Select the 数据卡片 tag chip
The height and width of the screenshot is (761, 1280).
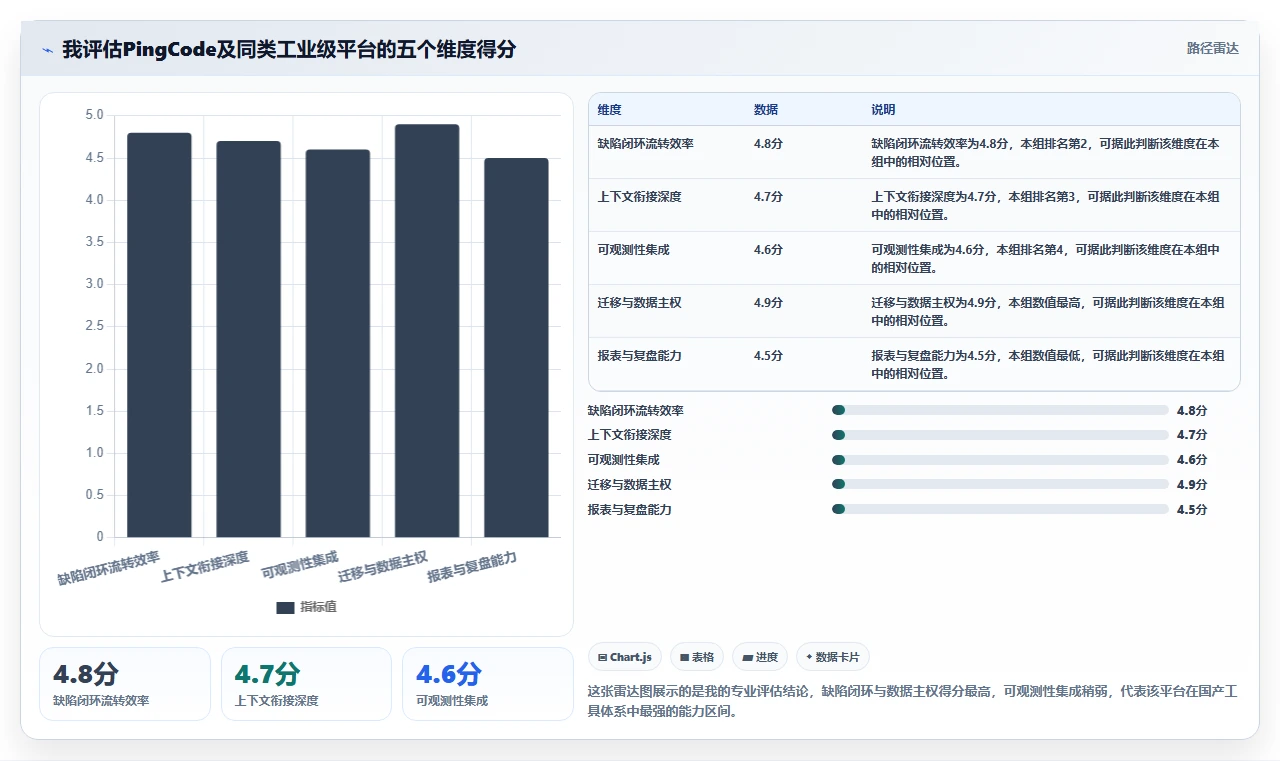(833, 657)
